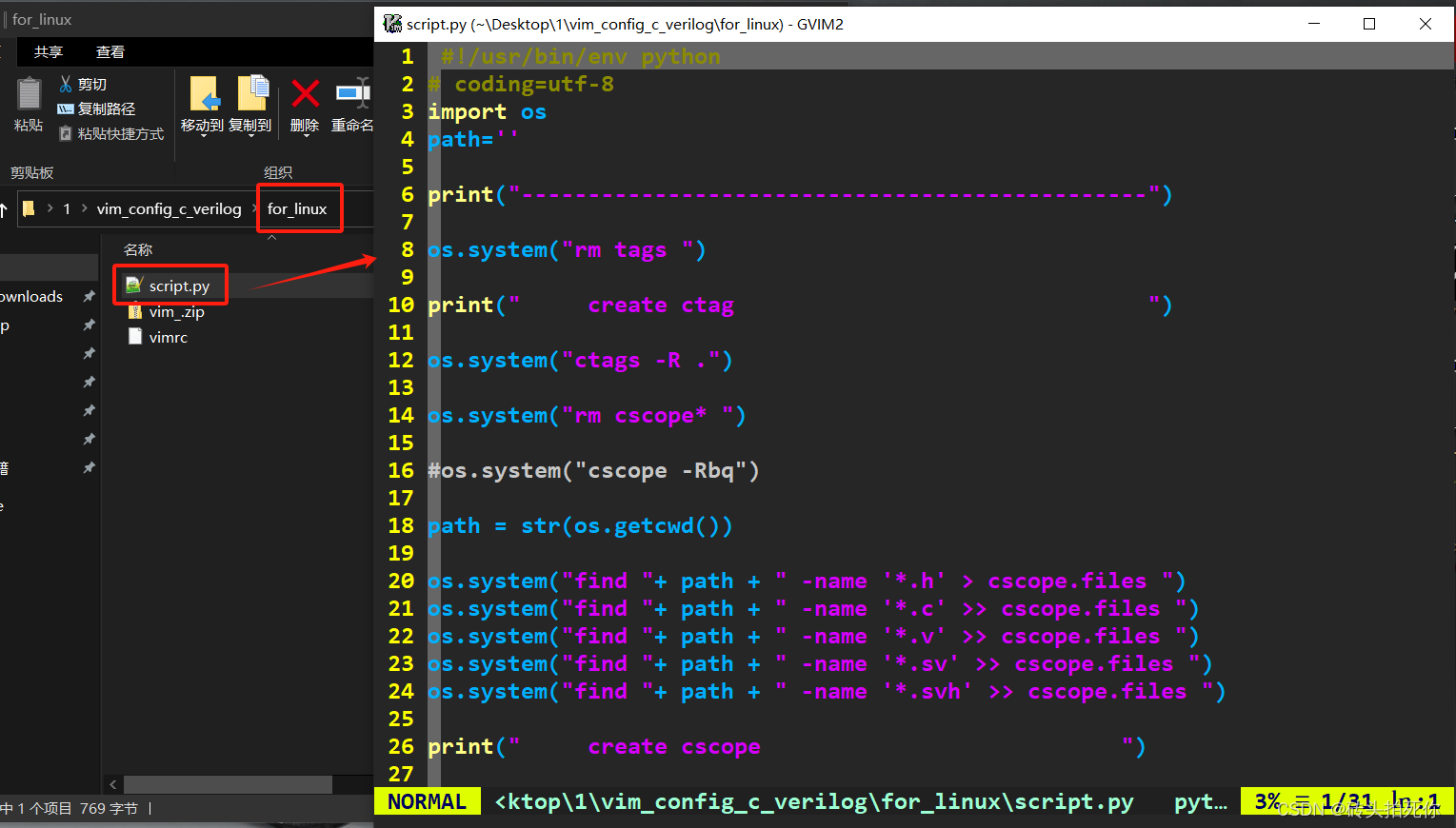Unpin Downloads from quick access
This screenshot has height=828, width=1456.
point(89,295)
